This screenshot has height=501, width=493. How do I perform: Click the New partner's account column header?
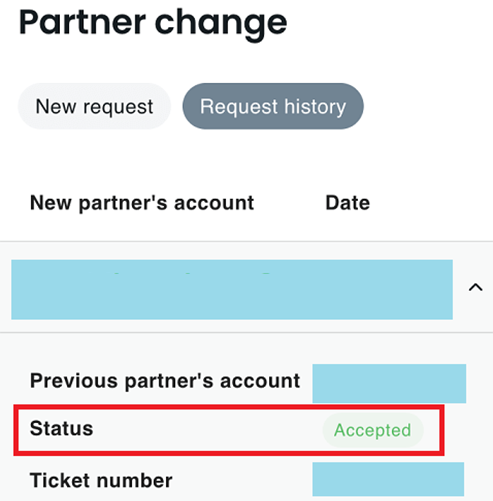(x=142, y=203)
